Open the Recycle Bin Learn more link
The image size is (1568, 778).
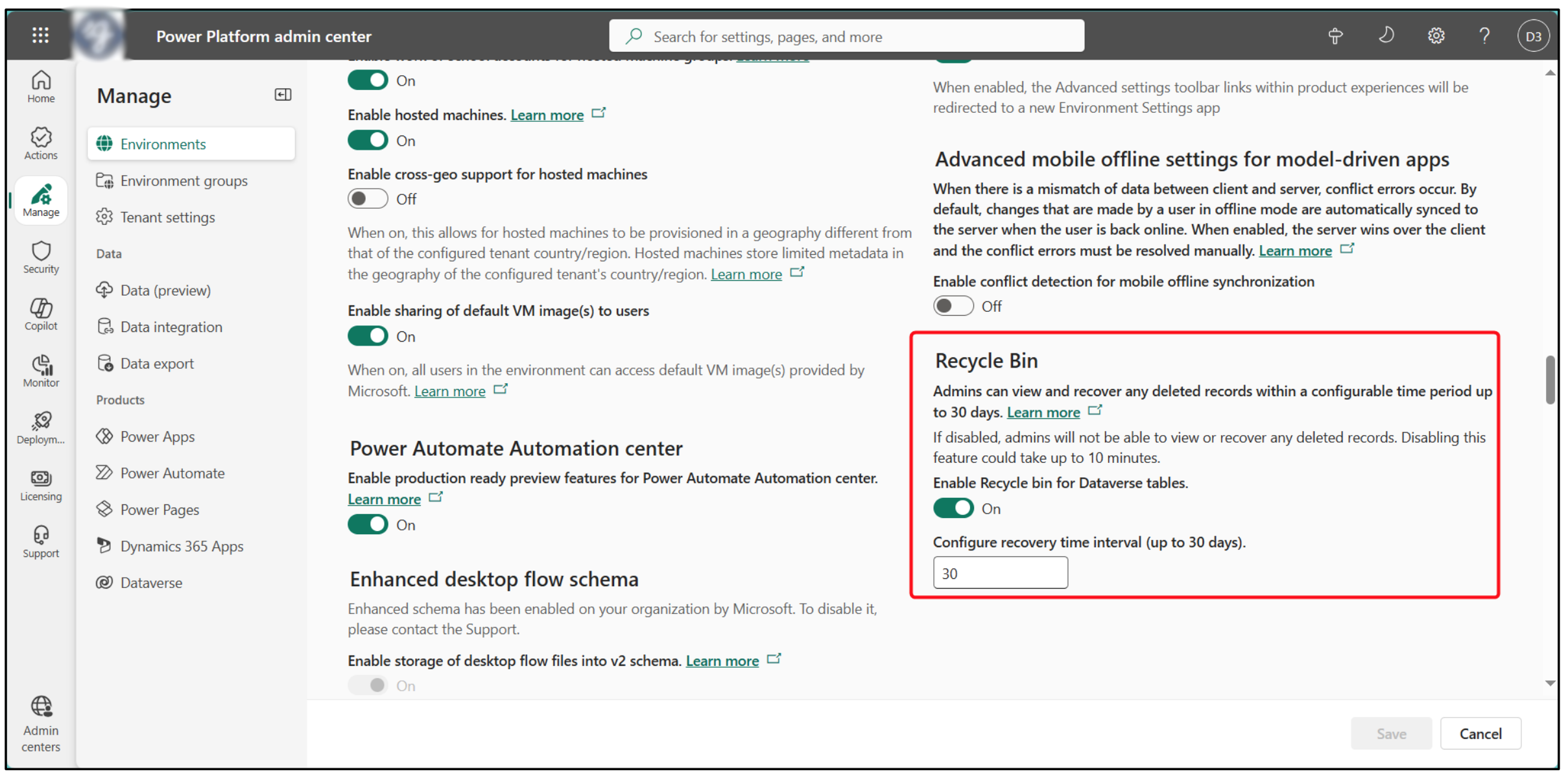coord(1043,412)
